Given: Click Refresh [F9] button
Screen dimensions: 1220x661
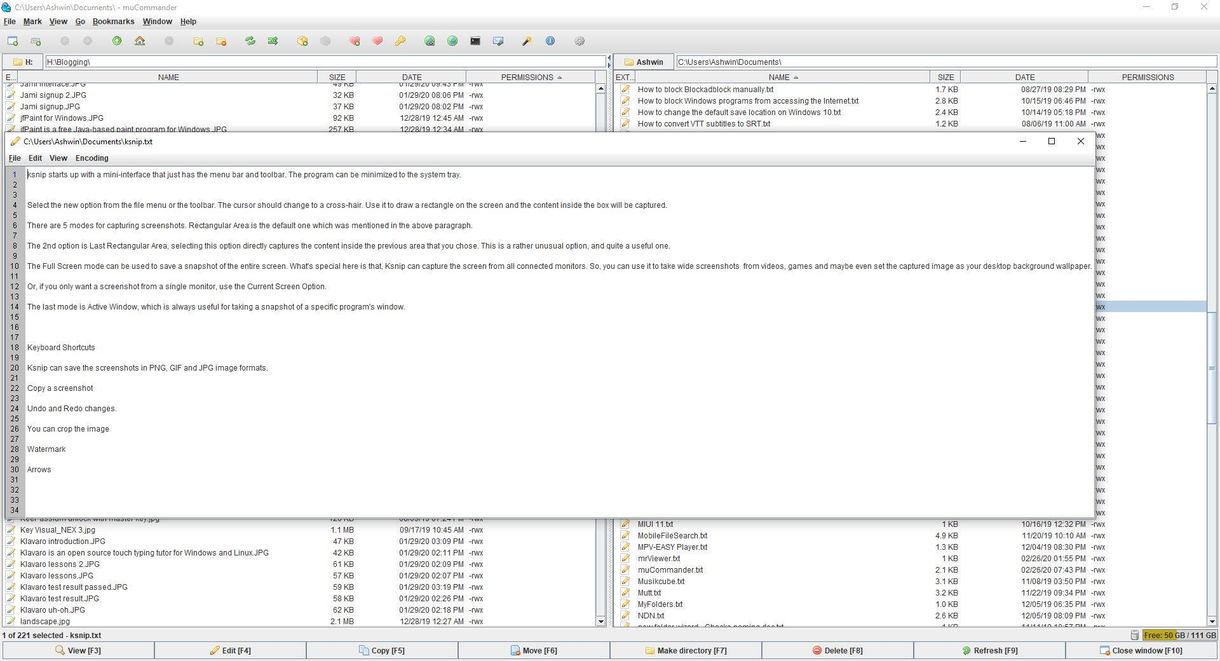Looking at the screenshot, I should (990, 651).
